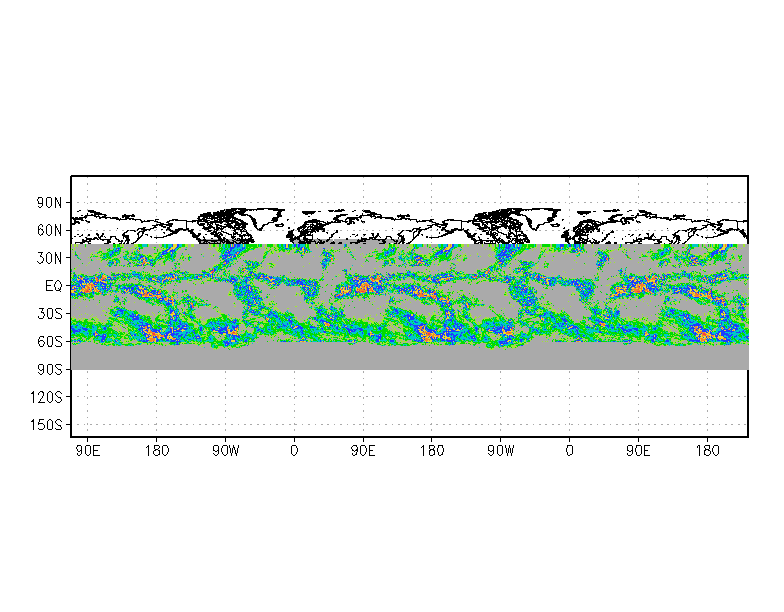Click the leftmost 90W longitude label
The width and height of the screenshot is (784, 612).
pyautogui.click(x=226, y=451)
